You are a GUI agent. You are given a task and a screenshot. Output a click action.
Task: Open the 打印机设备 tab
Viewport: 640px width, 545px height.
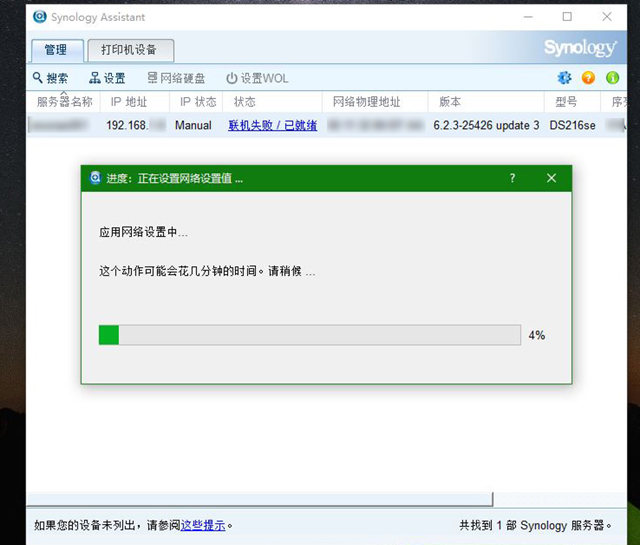131,50
